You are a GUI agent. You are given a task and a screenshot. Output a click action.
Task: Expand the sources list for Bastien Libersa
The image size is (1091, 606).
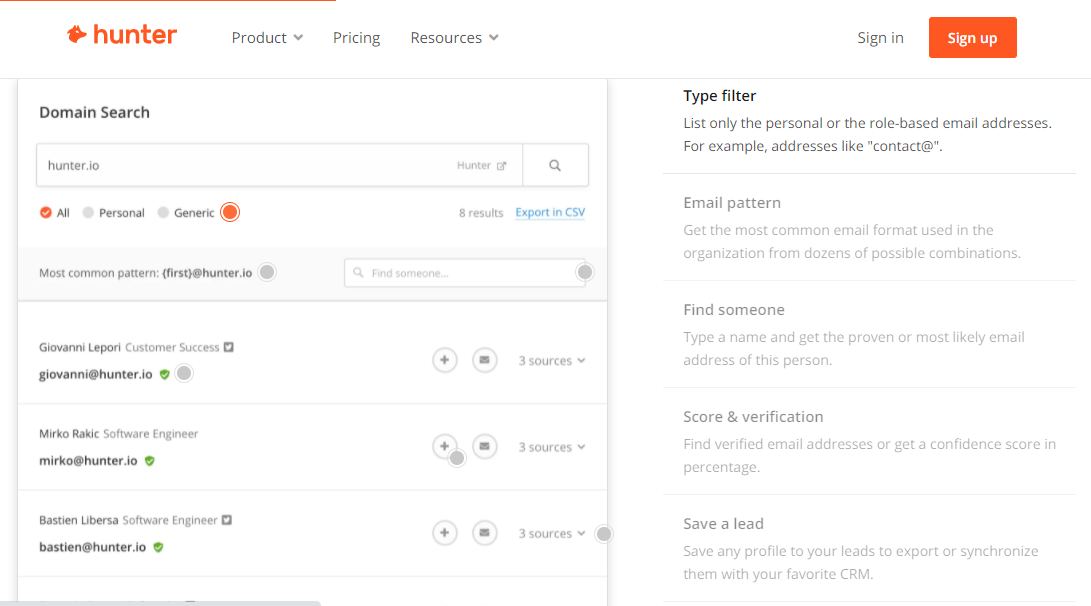tap(552, 533)
